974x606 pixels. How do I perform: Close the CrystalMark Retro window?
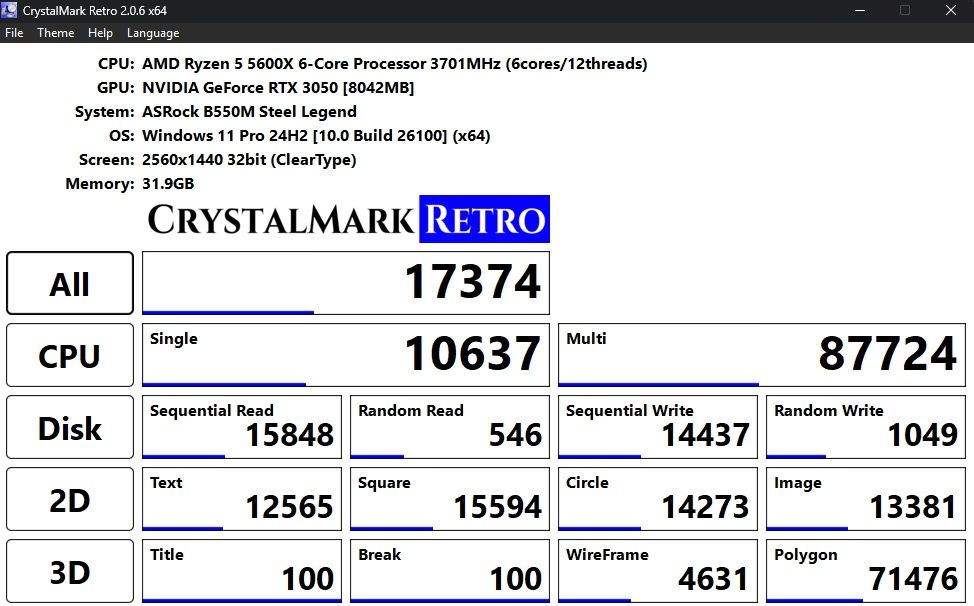(950, 11)
